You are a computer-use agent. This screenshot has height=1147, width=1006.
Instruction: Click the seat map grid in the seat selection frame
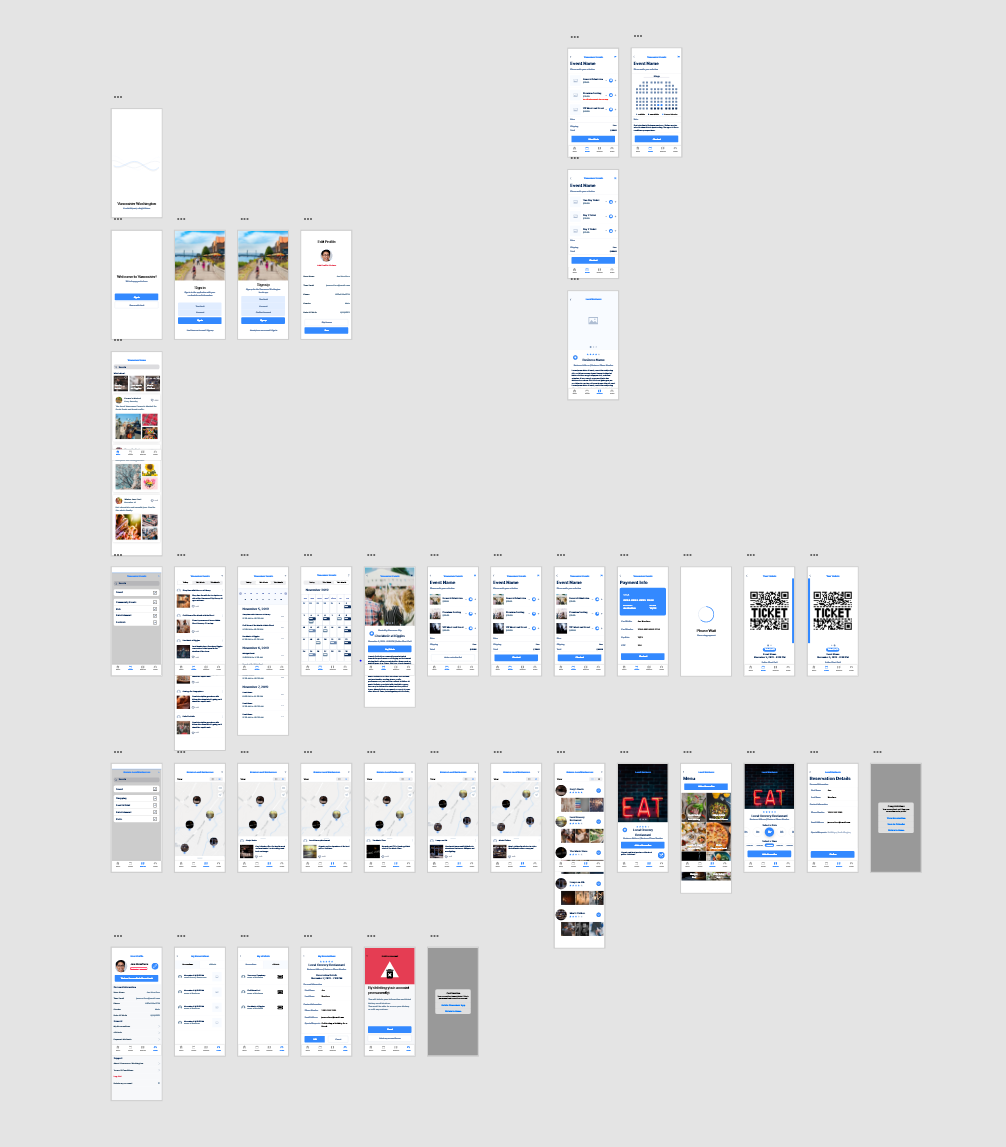(x=656, y=95)
